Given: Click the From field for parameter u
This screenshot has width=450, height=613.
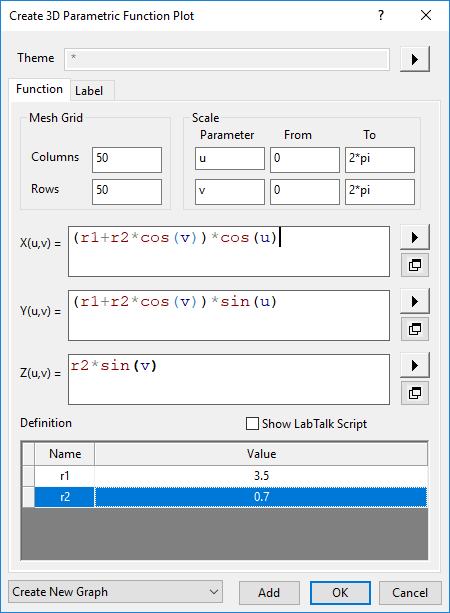Looking at the screenshot, I should coord(305,160).
